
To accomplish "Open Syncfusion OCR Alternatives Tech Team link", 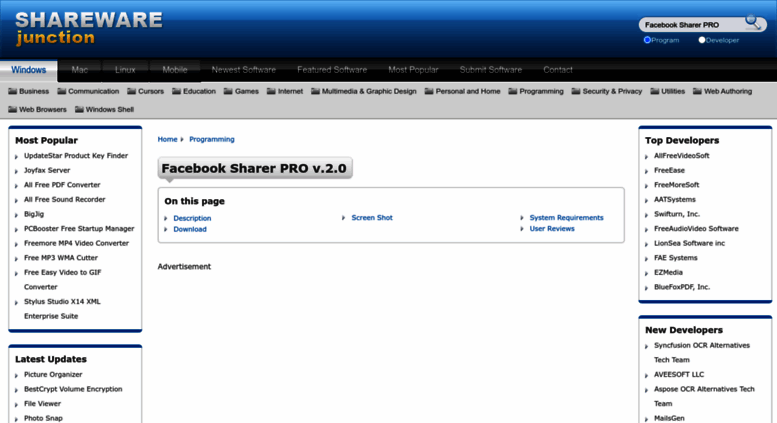I will 702,353.
